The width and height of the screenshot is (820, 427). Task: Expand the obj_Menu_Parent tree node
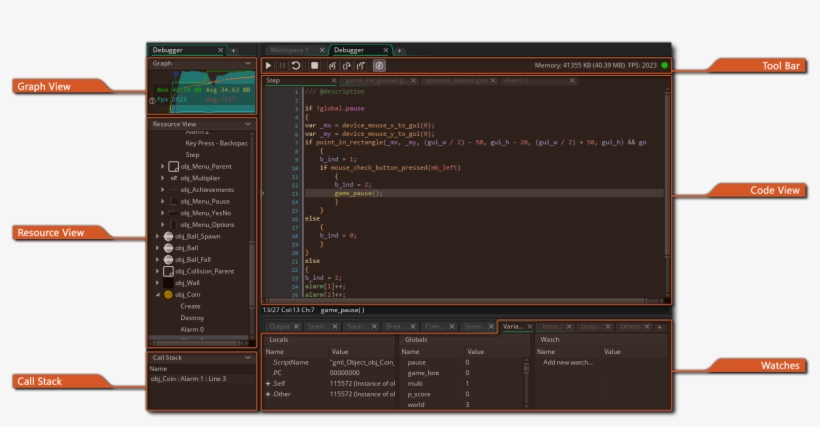163,166
